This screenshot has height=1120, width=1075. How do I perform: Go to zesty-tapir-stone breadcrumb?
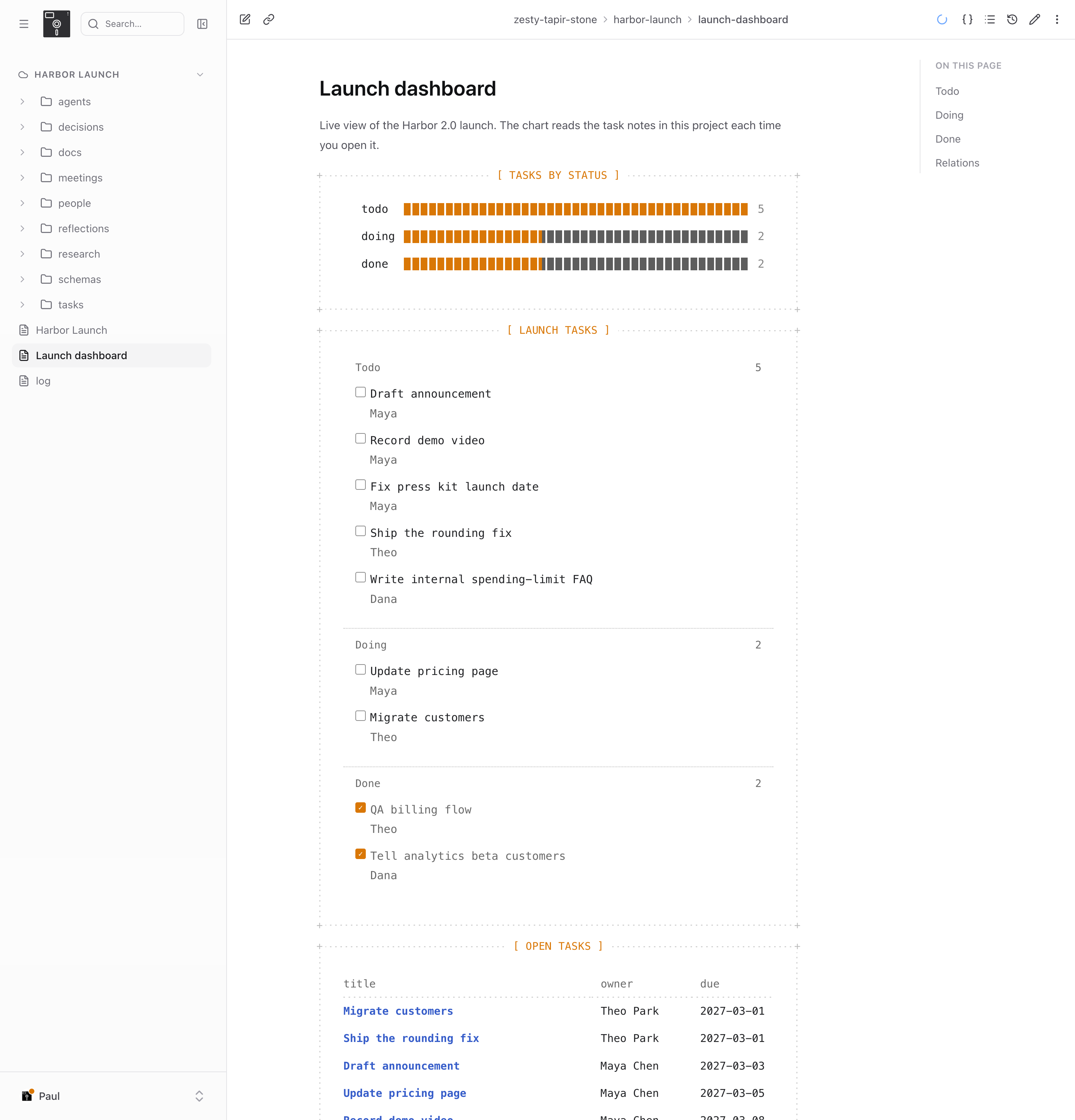555,19
